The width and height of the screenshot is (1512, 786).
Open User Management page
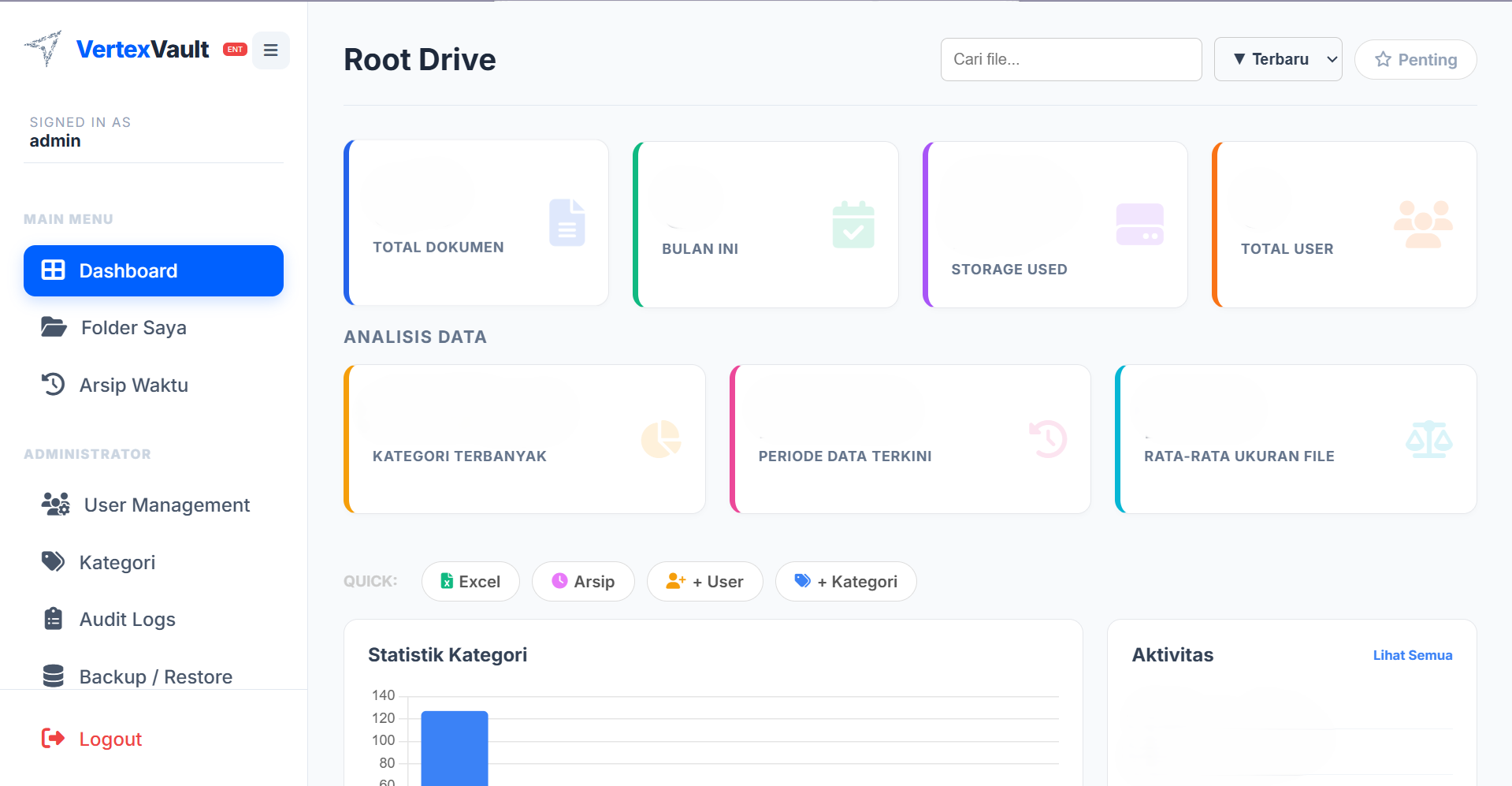click(x=154, y=505)
